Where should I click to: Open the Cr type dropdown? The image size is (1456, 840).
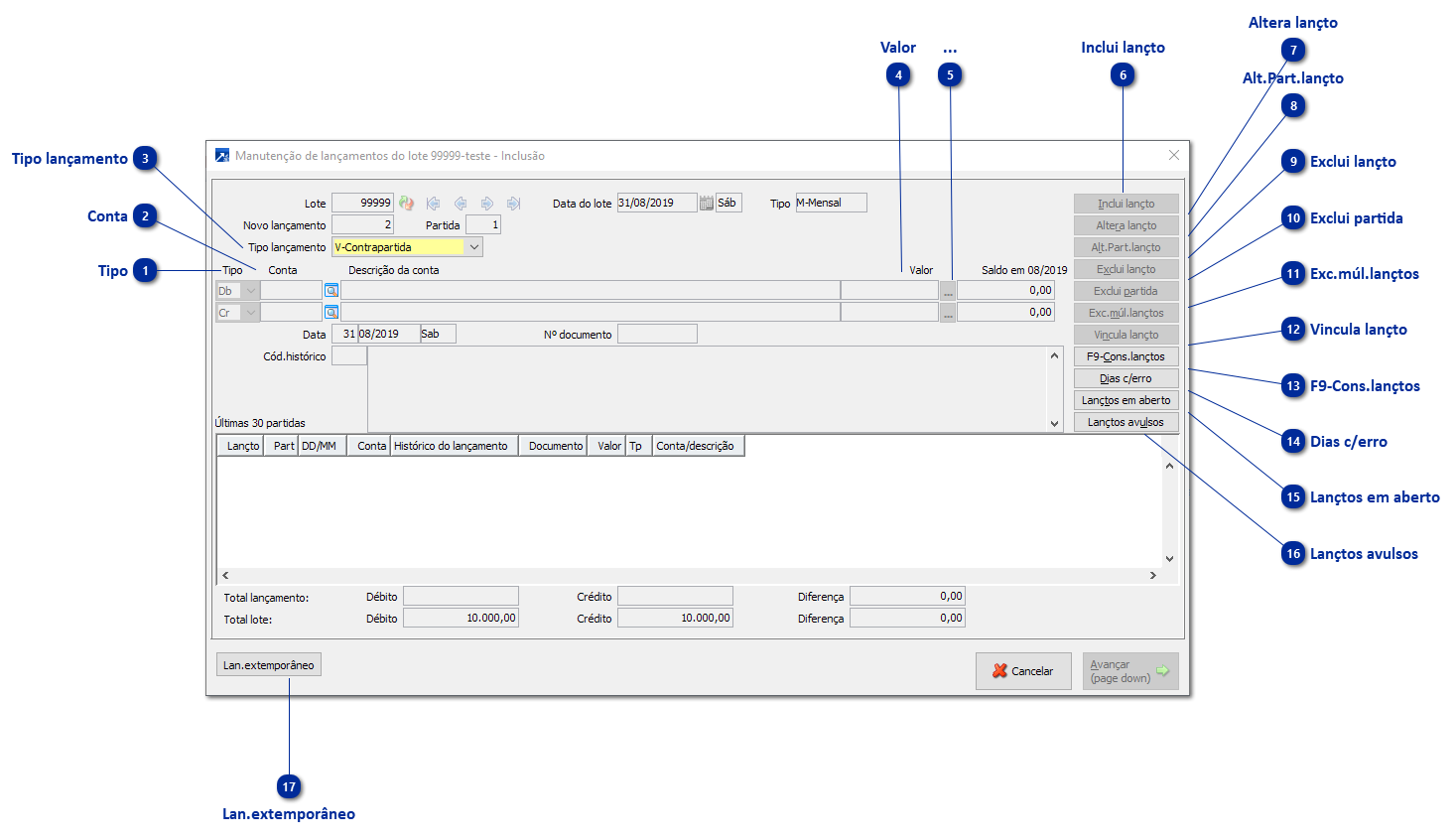(x=251, y=313)
